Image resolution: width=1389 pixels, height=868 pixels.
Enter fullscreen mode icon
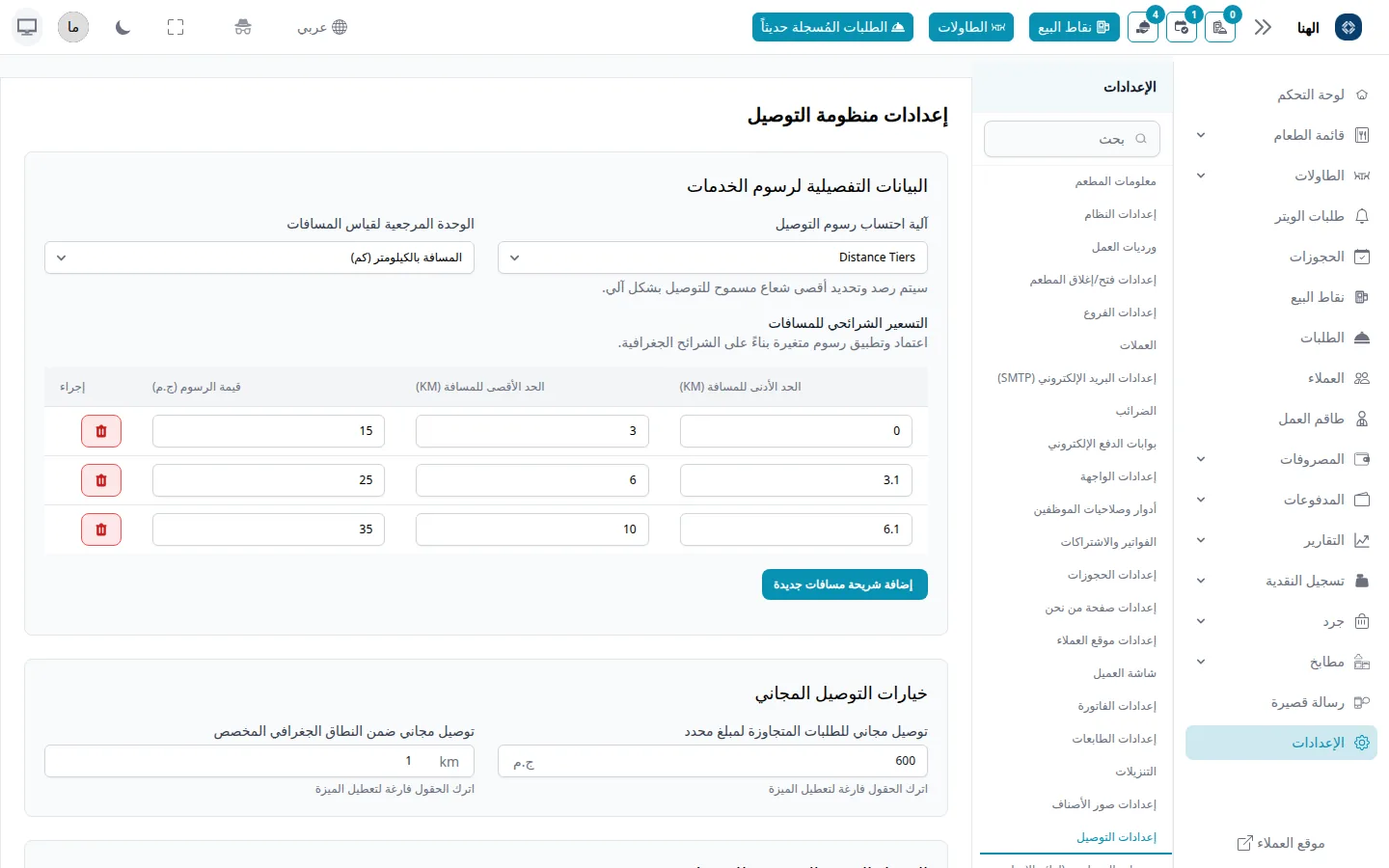(x=176, y=27)
